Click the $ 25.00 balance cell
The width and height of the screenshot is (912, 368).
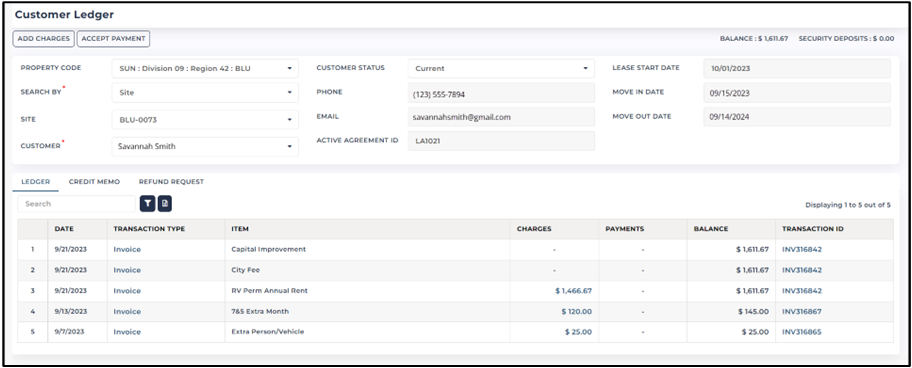[x=731, y=332]
